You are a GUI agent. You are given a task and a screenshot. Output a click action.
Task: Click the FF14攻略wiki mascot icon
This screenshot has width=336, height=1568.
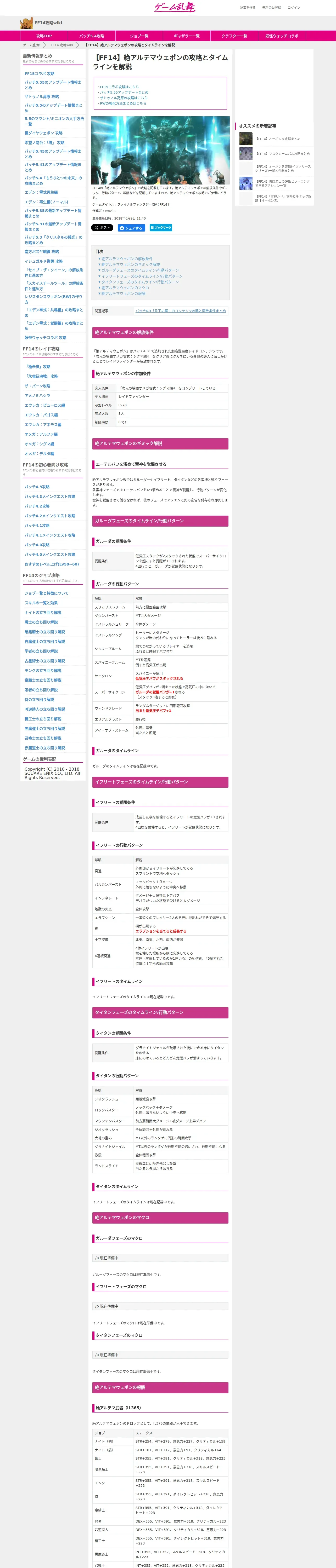coord(26,23)
